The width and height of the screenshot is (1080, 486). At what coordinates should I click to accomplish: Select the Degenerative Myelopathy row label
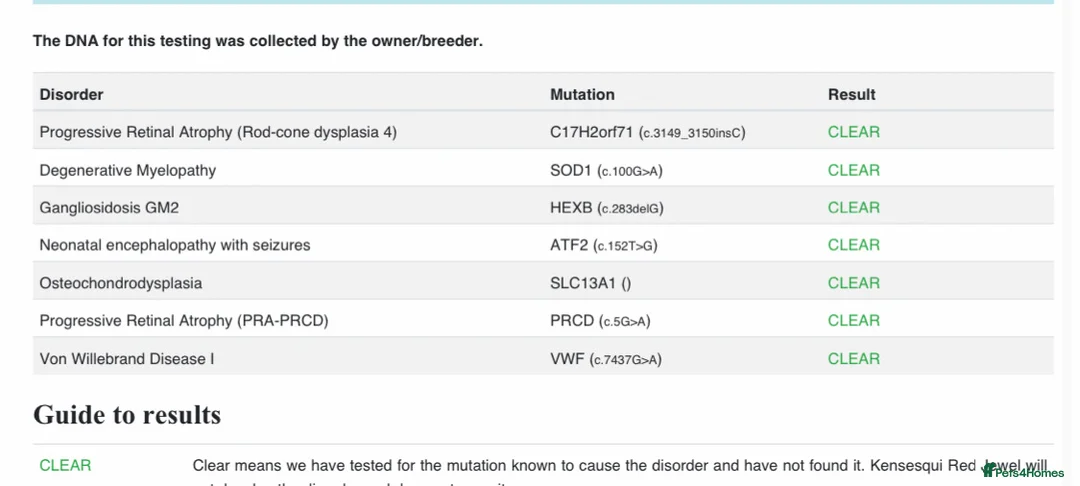click(x=127, y=170)
